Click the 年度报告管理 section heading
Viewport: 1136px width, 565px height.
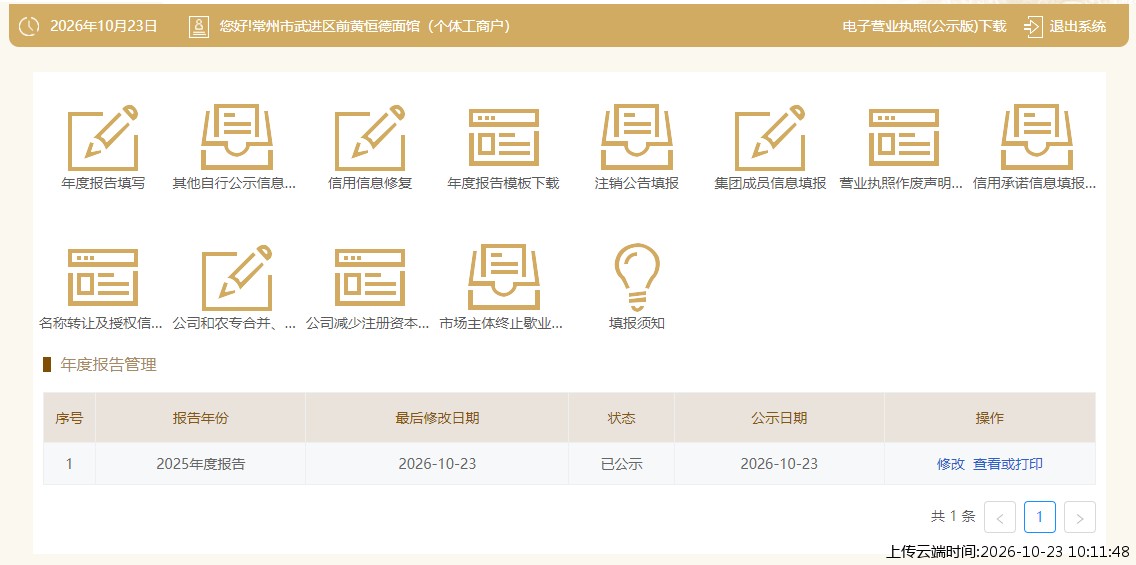pos(109,365)
